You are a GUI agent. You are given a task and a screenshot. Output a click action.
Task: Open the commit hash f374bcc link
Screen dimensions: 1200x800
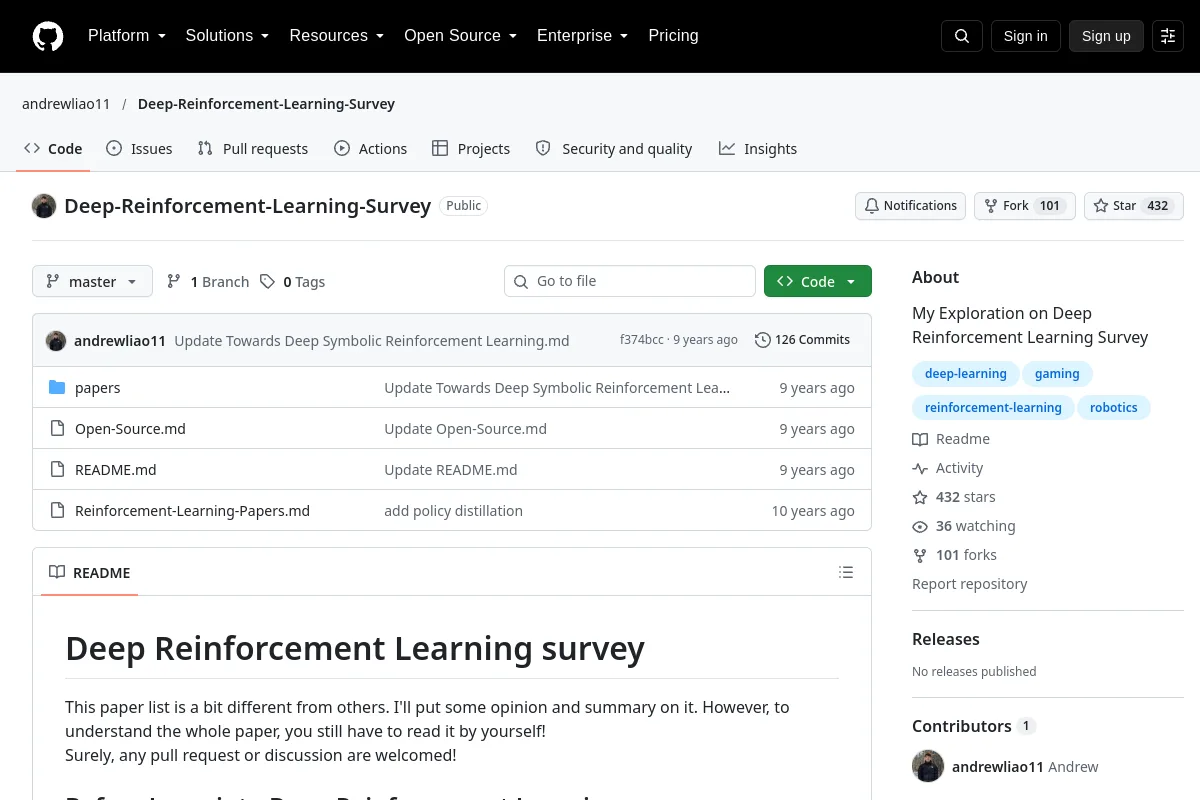coord(642,340)
